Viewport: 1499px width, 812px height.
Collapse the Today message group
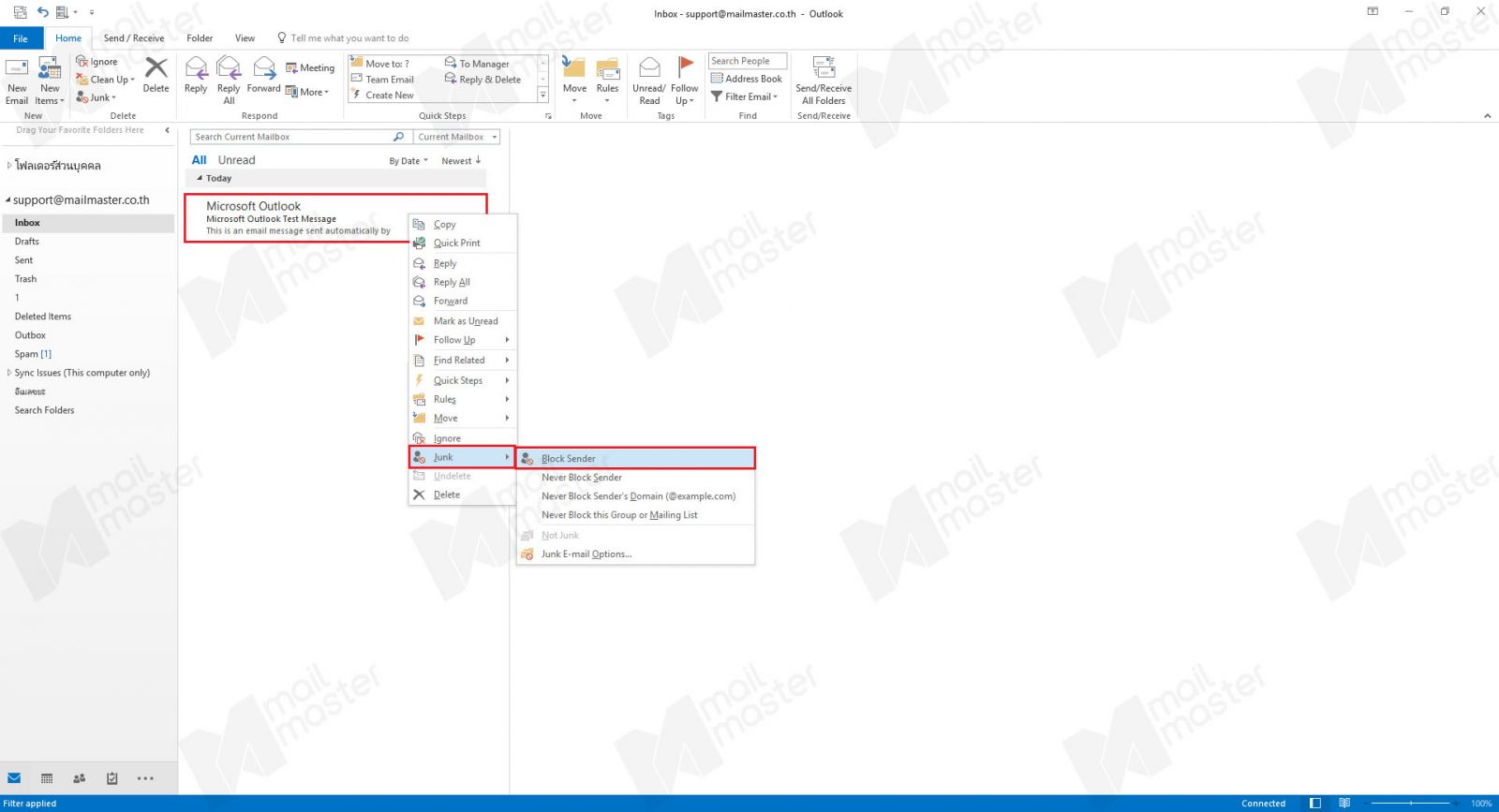(200, 178)
